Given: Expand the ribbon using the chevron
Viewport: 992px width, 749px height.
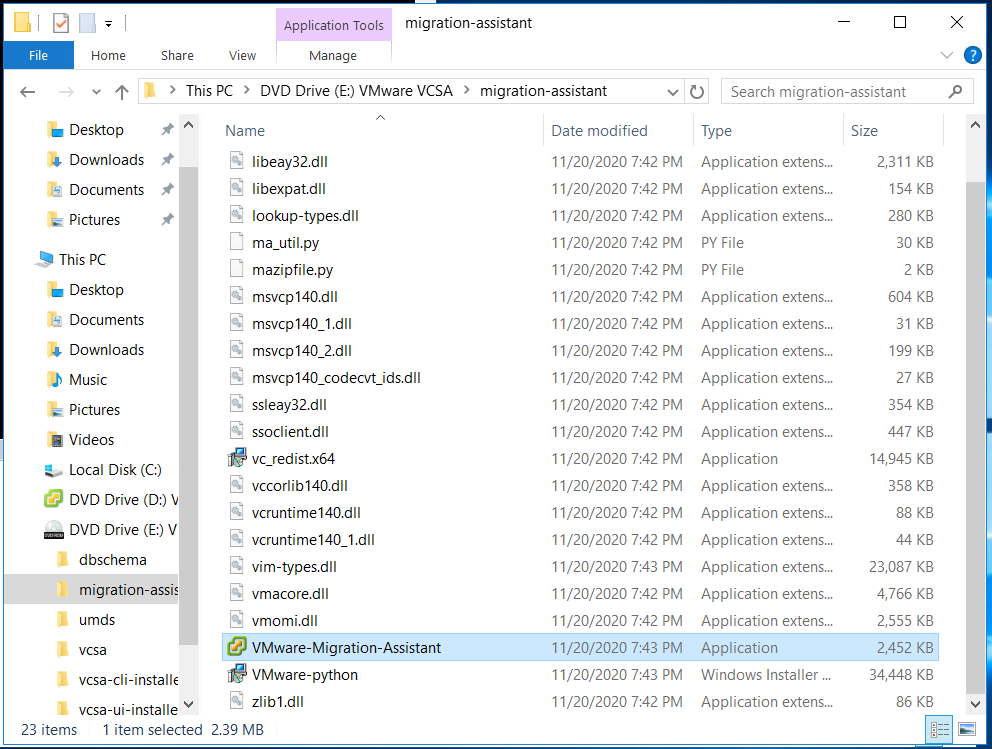Looking at the screenshot, I should pyautogui.click(x=947, y=55).
